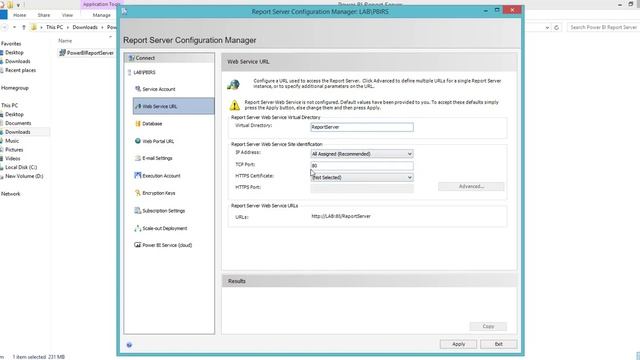Click This PC header in navigation pane
Viewport: 640px width, 360px height.
(x=9, y=105)
